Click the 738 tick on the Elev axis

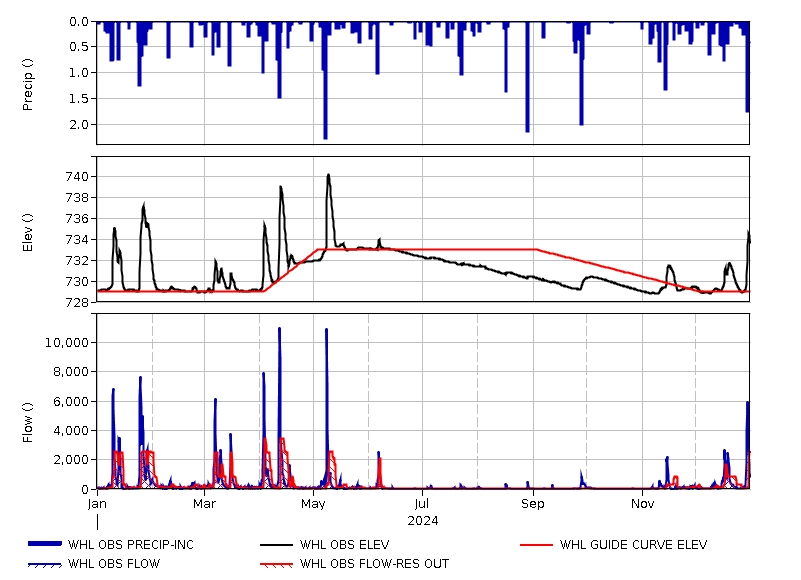(77, 198)
